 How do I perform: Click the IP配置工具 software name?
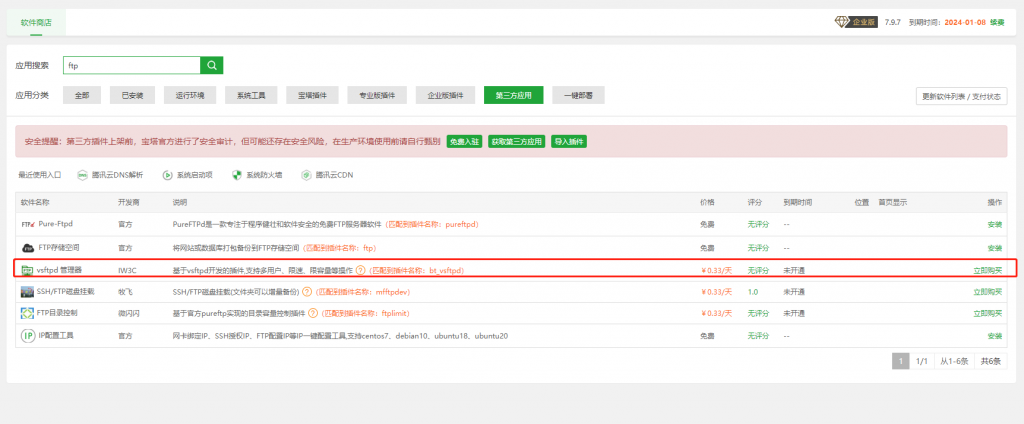click(x=57, y=336)
